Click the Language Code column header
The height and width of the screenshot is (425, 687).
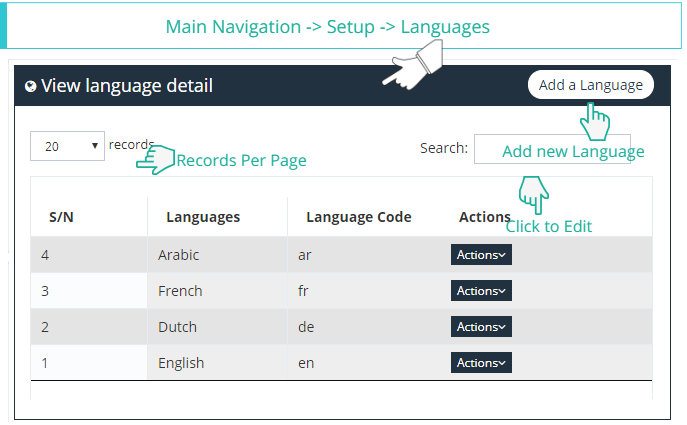358,217
